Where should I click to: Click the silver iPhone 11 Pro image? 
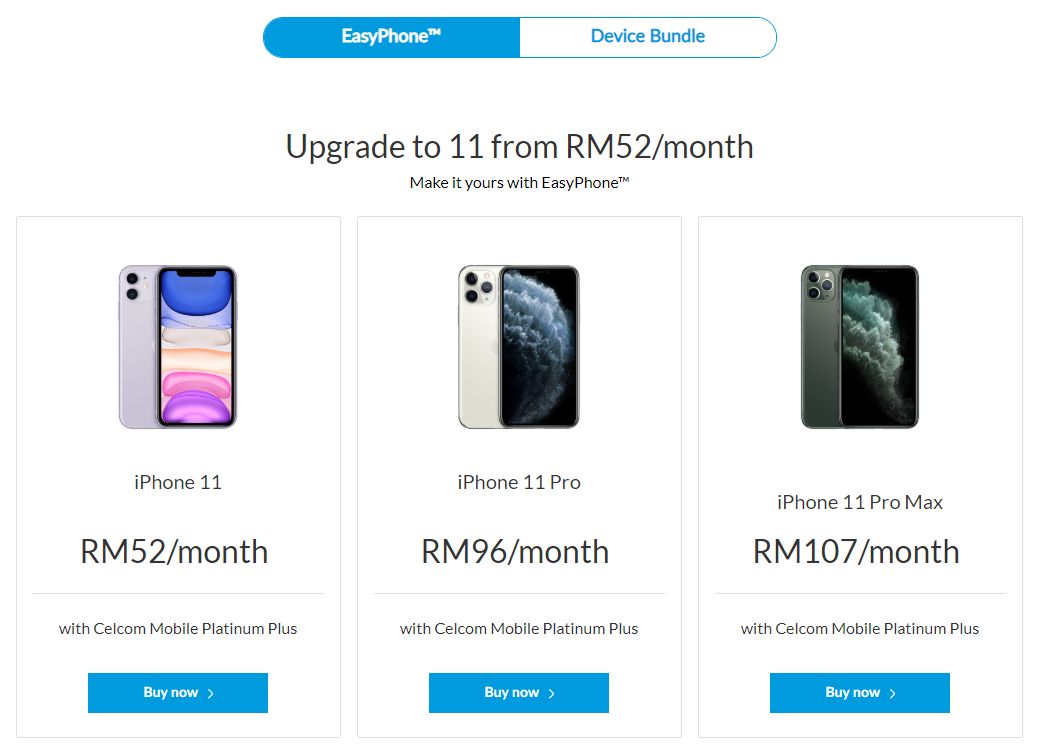(x=519, y=346)
